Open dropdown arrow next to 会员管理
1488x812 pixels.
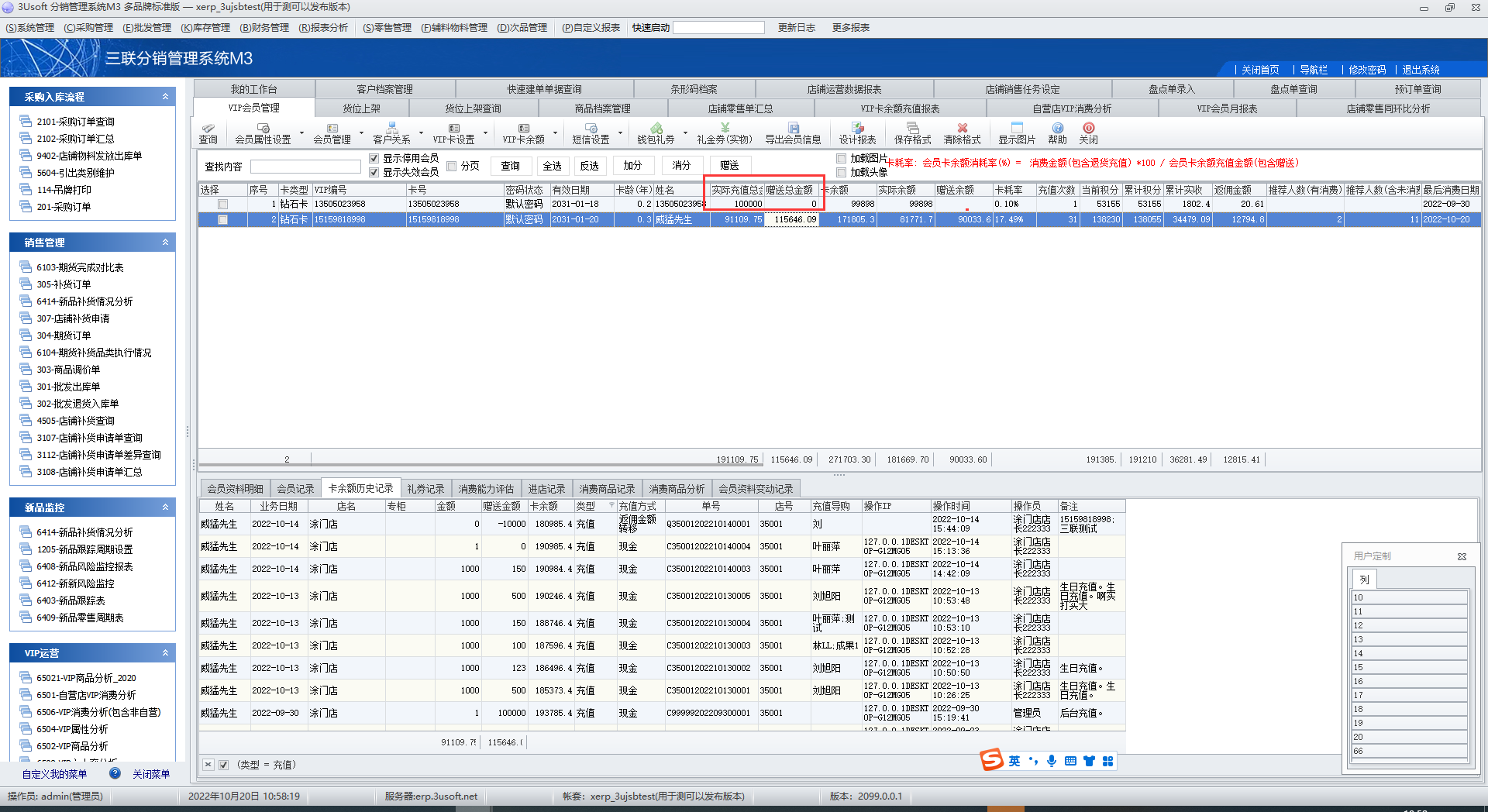[361, 132]
